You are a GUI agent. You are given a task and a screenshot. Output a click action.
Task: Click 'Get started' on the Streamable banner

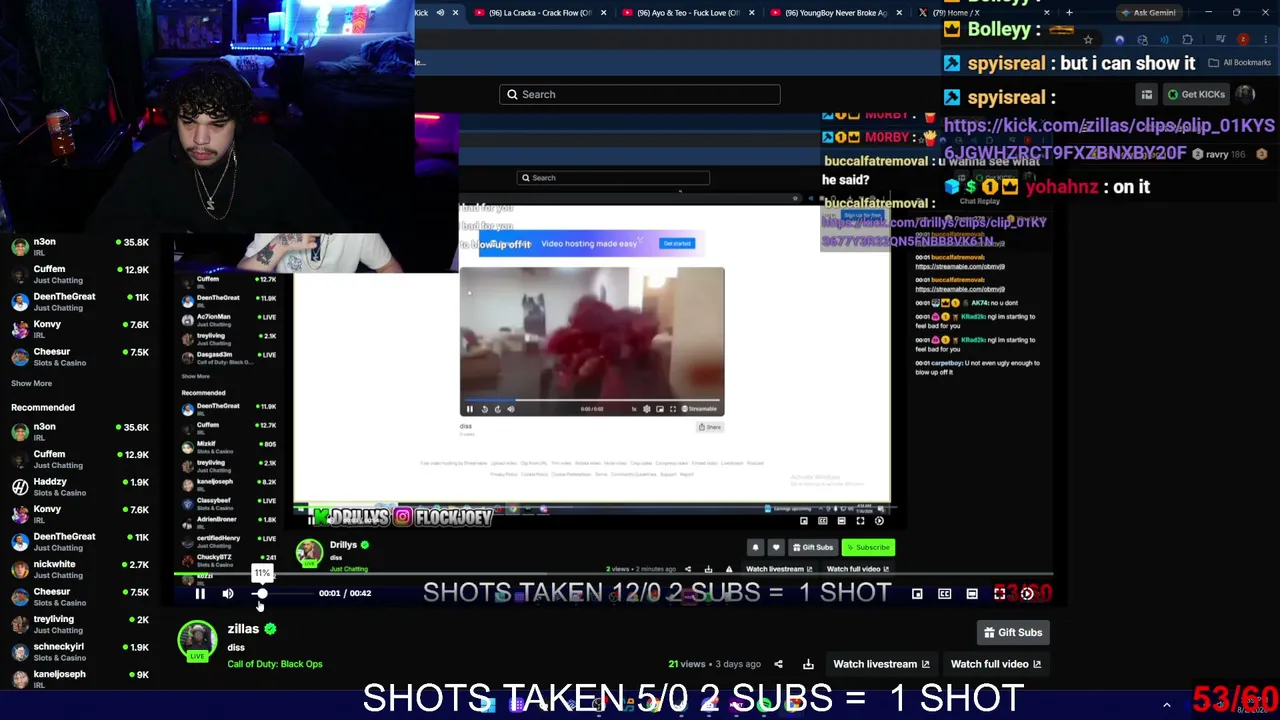(x=677, y=243)
